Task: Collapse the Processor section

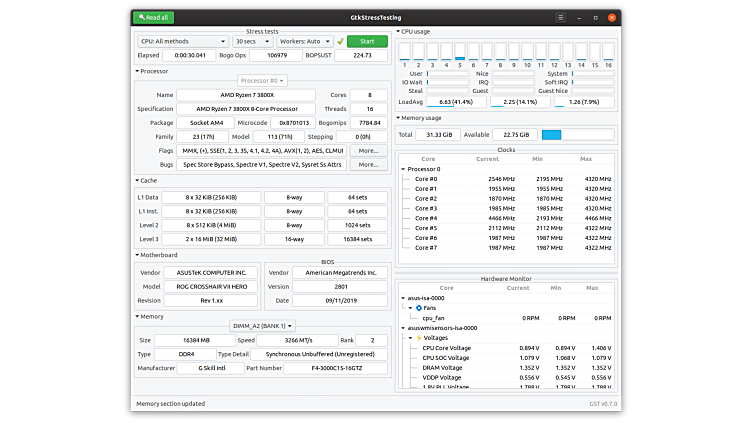Action: (137, 71)
